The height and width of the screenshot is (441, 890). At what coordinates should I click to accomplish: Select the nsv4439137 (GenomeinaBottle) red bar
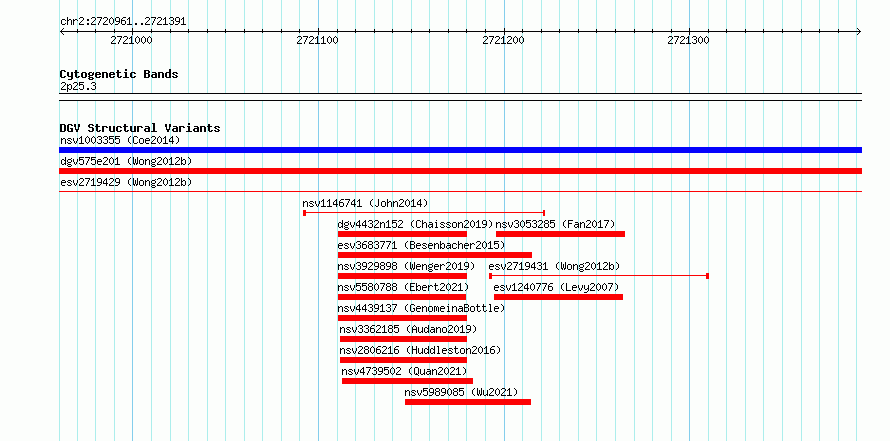[402, 318]
